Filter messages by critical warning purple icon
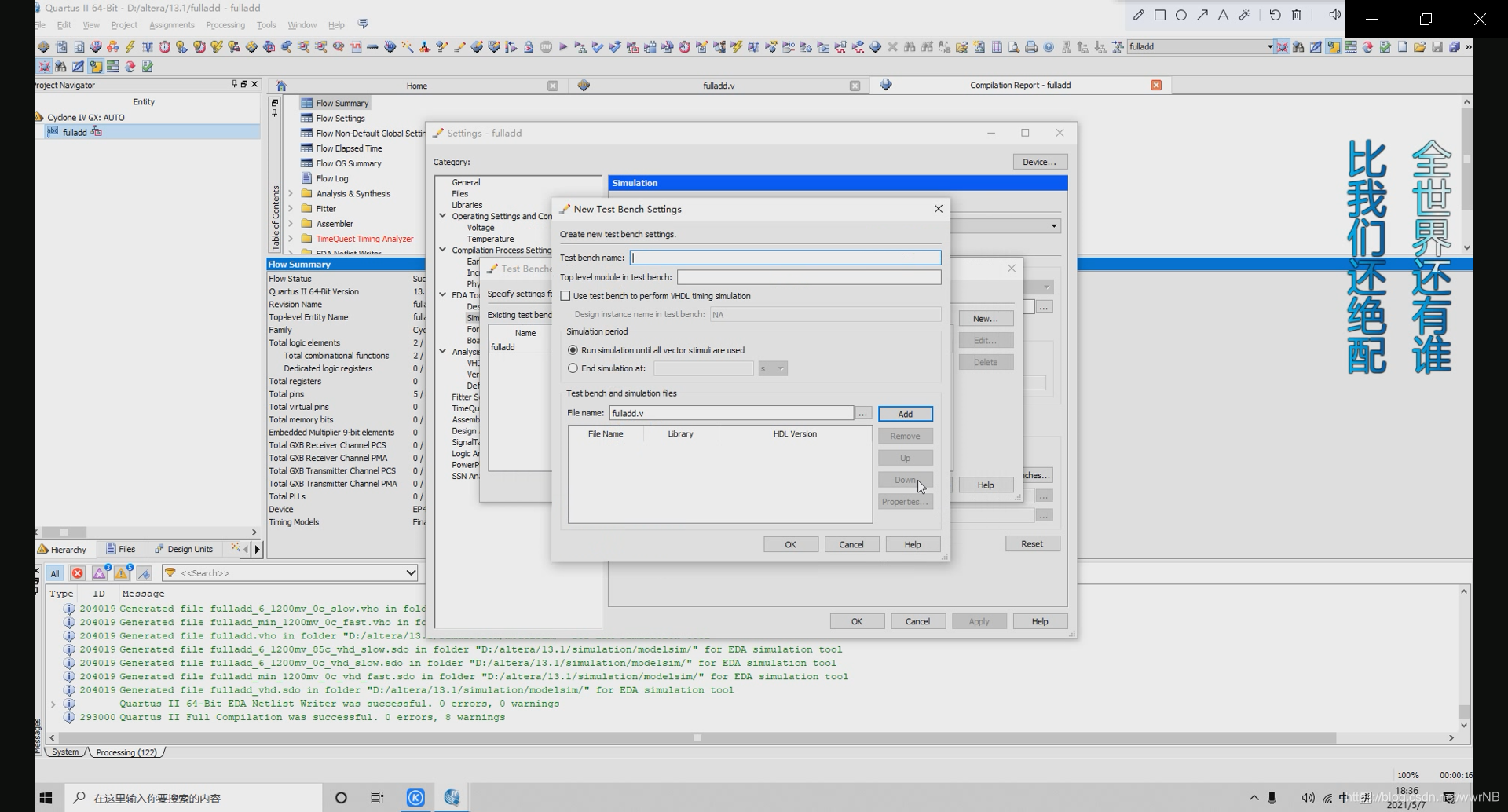The width and height of the screenshot is (1508, 812). [x=100, y=573]
